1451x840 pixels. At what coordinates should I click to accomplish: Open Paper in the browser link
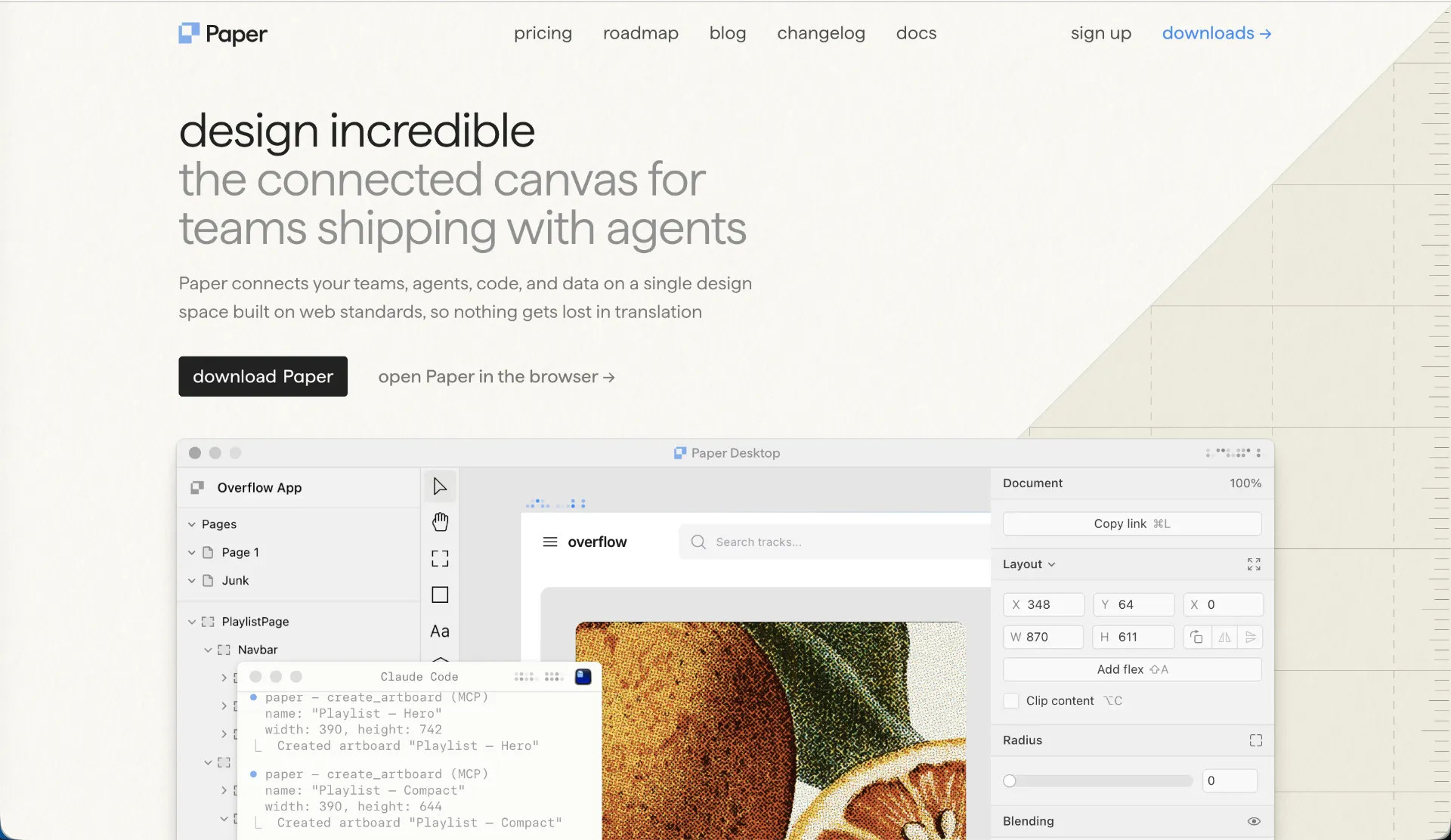coord(497,376)
